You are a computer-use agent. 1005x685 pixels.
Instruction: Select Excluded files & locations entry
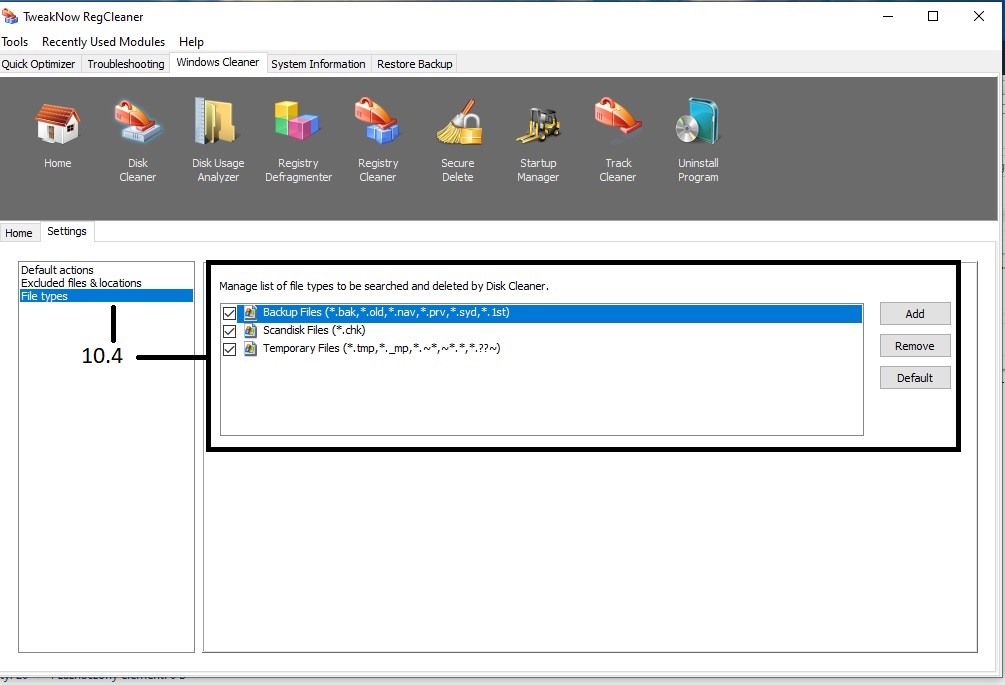81,283
